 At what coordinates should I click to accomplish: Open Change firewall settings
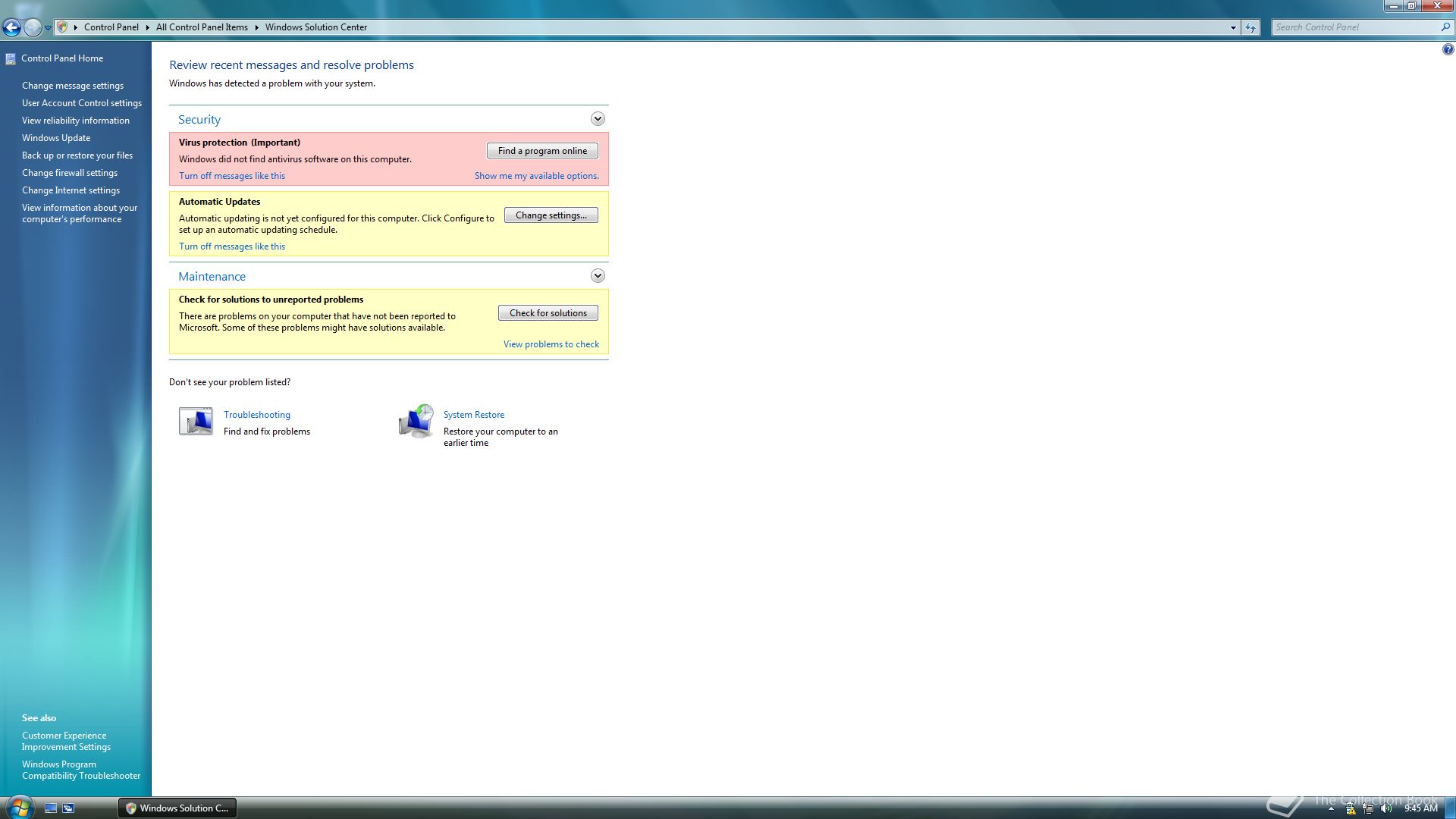(70, 173)
